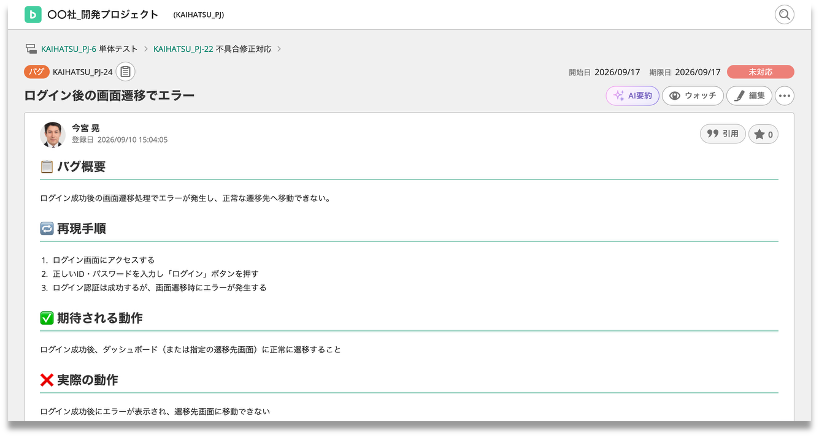Select the title ログイン後の画面遷移でエラー
This screenshot has width=820, height=438.
(x=109, y=96)
